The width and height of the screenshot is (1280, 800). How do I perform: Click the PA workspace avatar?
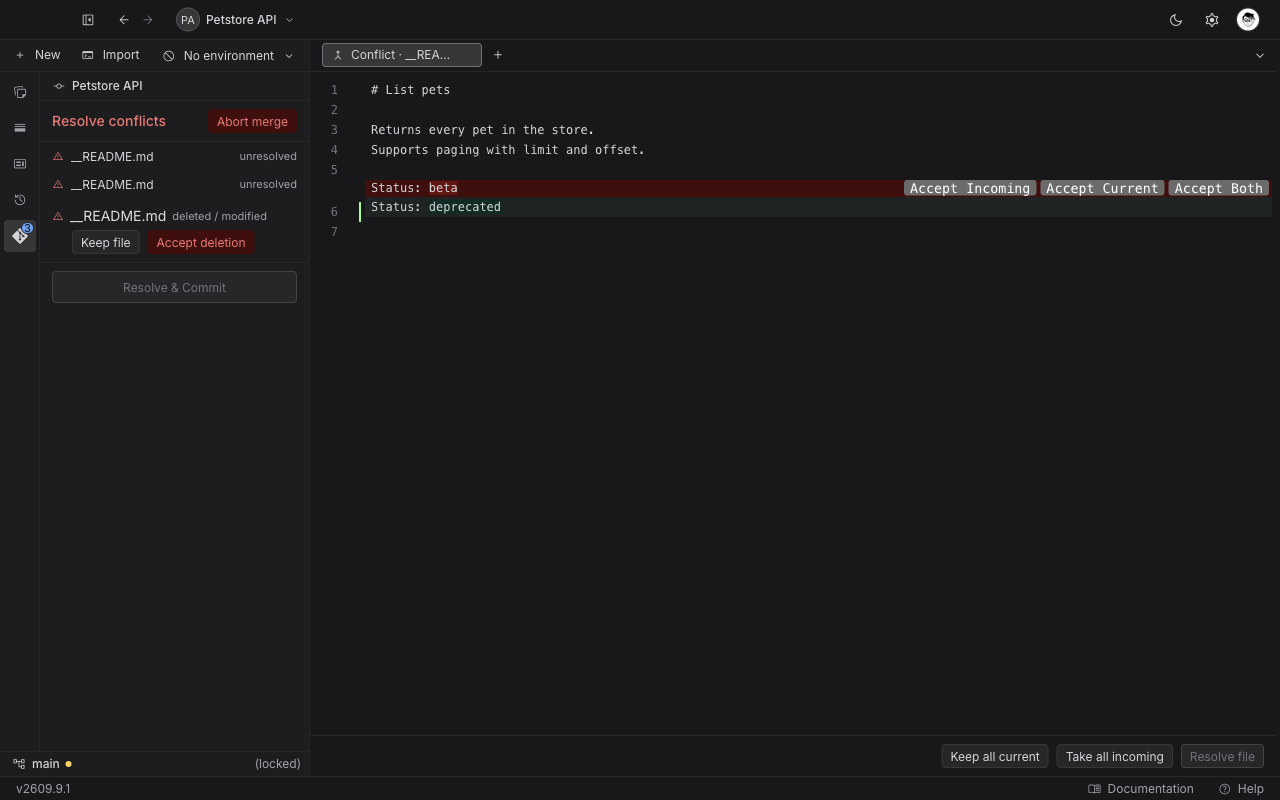(x=187, y=20)
